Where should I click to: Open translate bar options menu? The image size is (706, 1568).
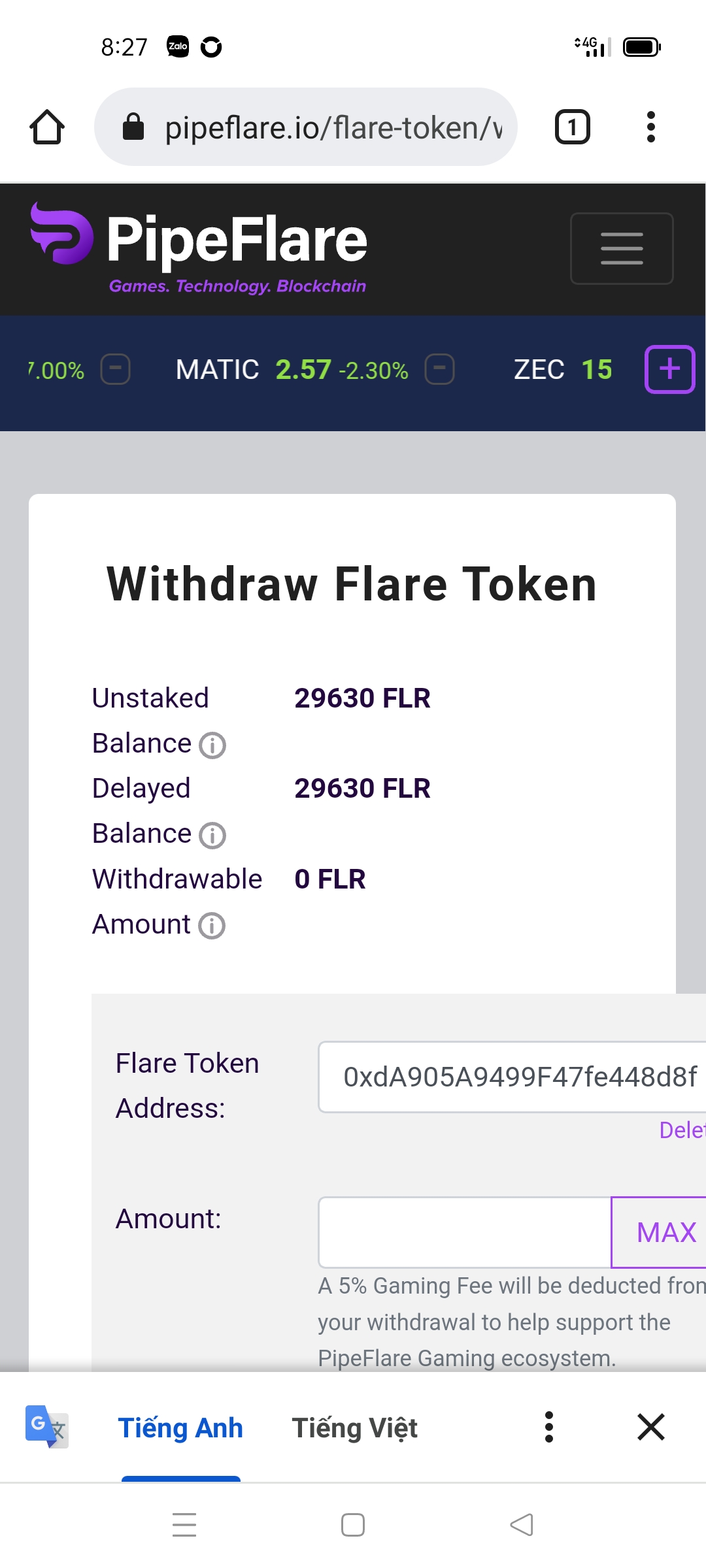click(549, 1427)
